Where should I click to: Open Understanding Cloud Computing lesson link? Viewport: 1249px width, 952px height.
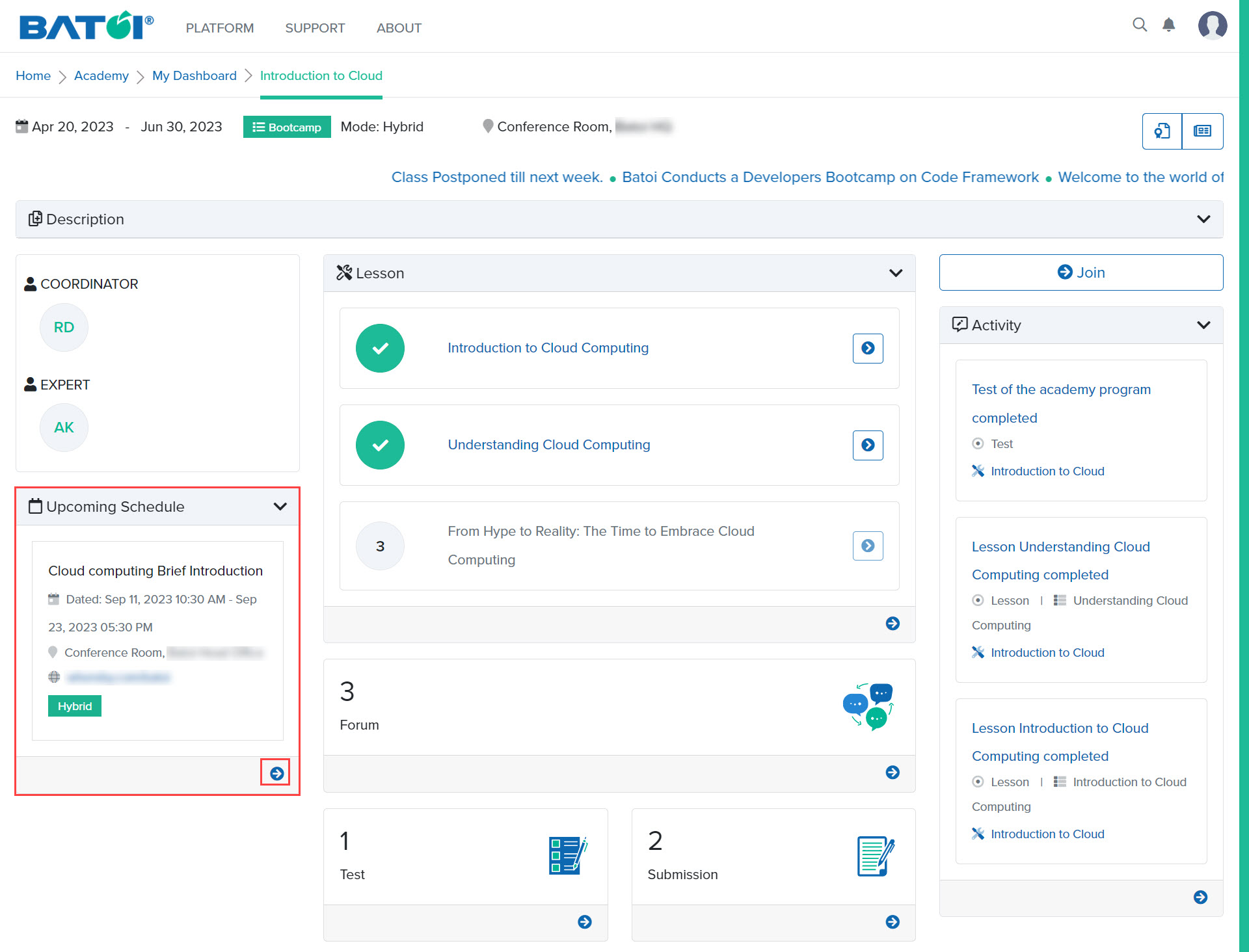549,445
